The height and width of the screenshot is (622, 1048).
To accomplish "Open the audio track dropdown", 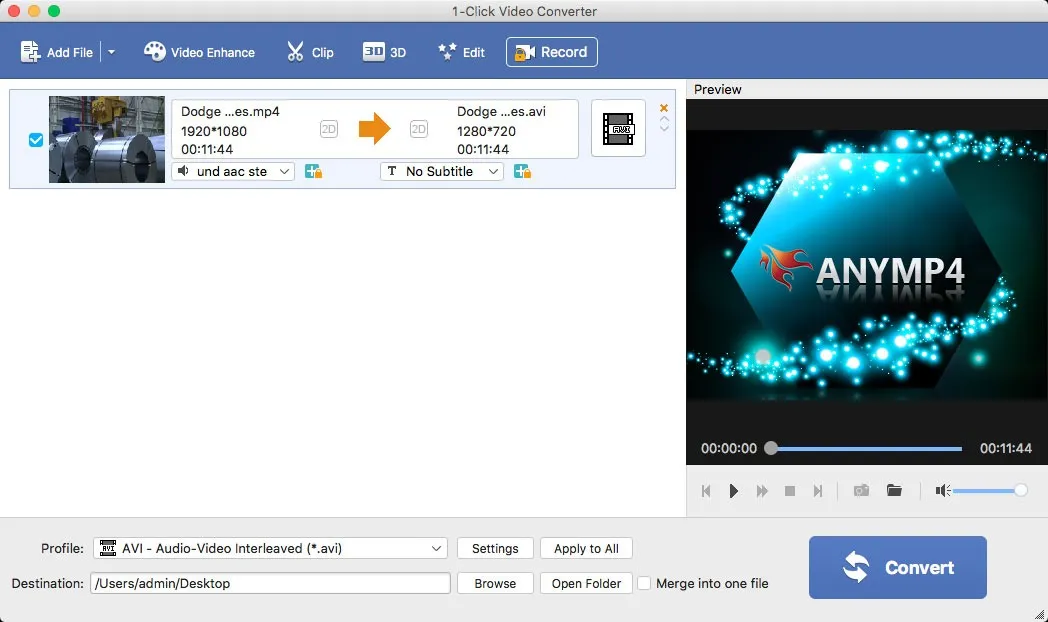I will [232, 171].
